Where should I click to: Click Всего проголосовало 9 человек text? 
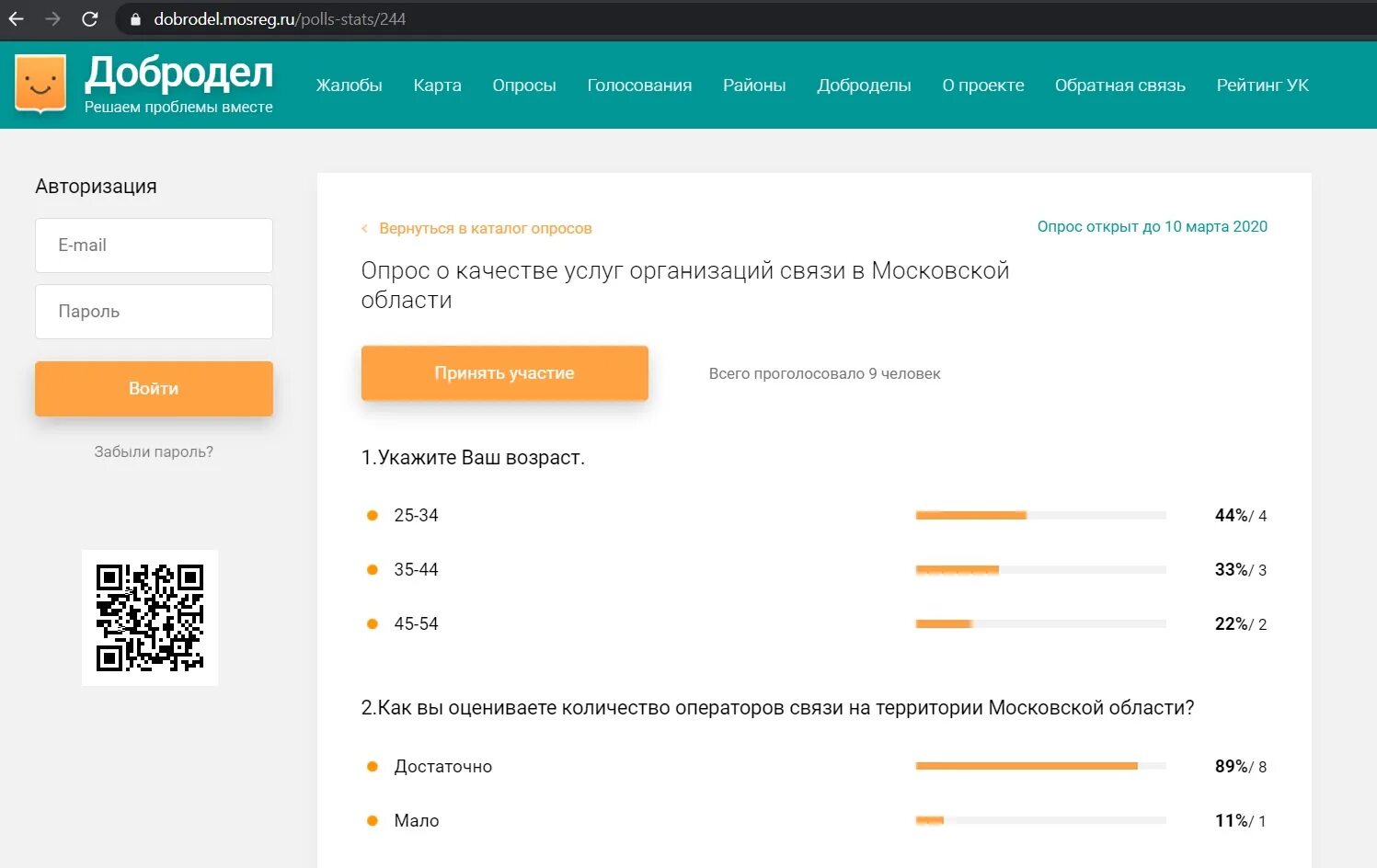(824, 373)
